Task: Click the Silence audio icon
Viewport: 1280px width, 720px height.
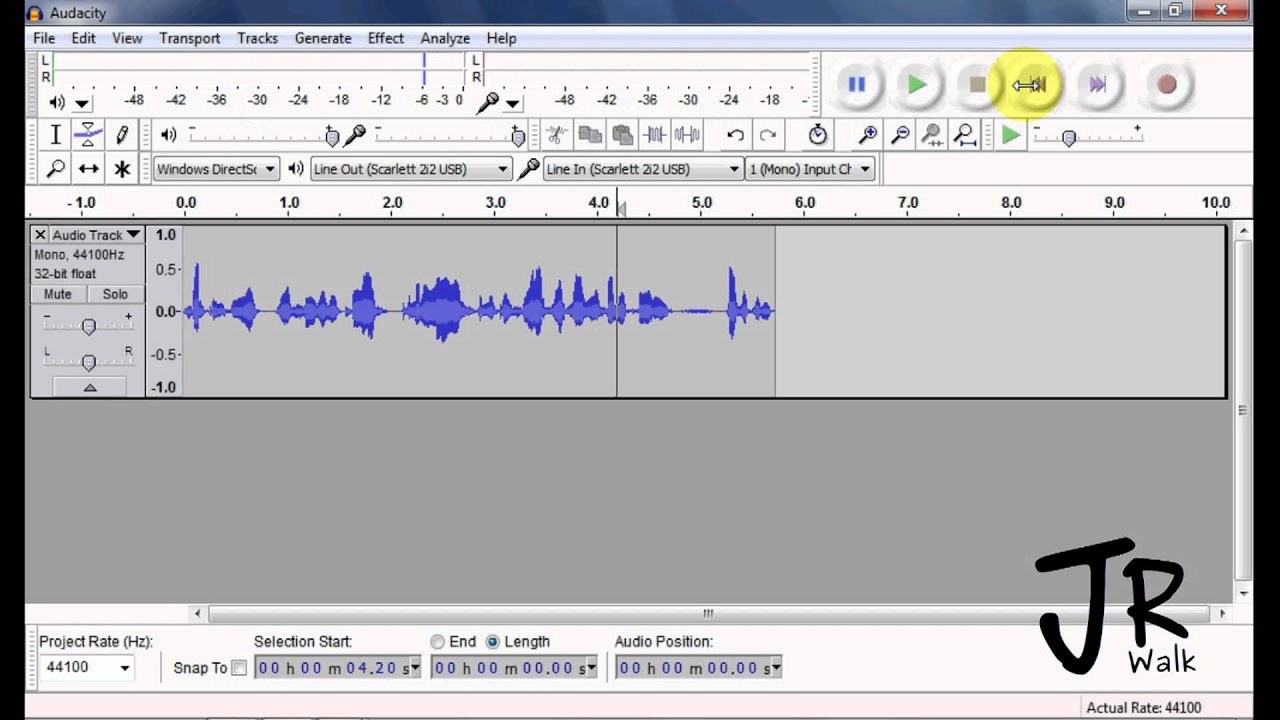Action: coord(687,134)
